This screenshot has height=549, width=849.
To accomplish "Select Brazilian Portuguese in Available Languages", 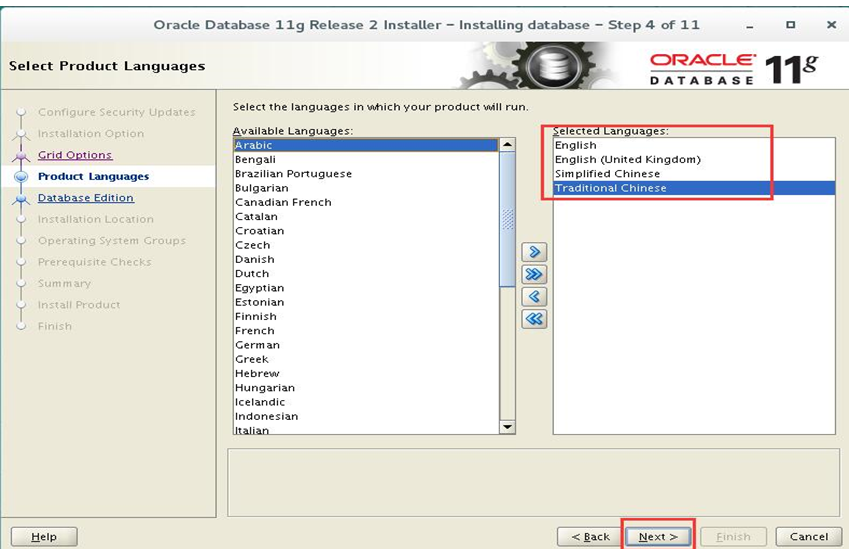I will (x=366, y=174).
